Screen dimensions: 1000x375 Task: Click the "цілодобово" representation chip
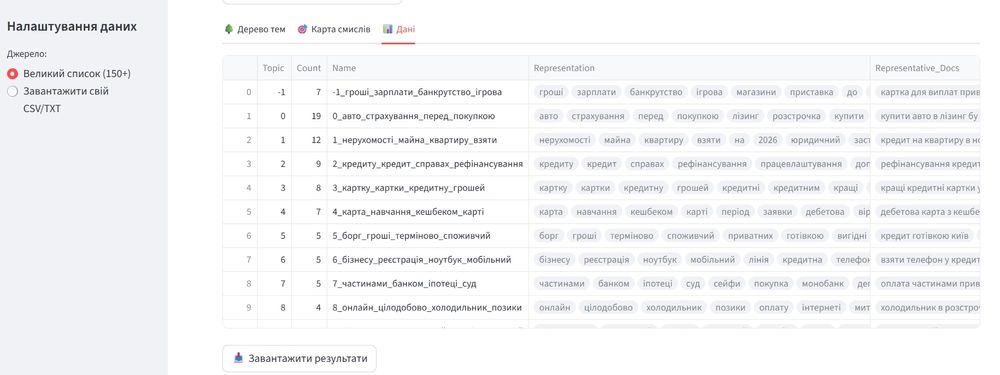pyautogui.click(x=609, y=307)
